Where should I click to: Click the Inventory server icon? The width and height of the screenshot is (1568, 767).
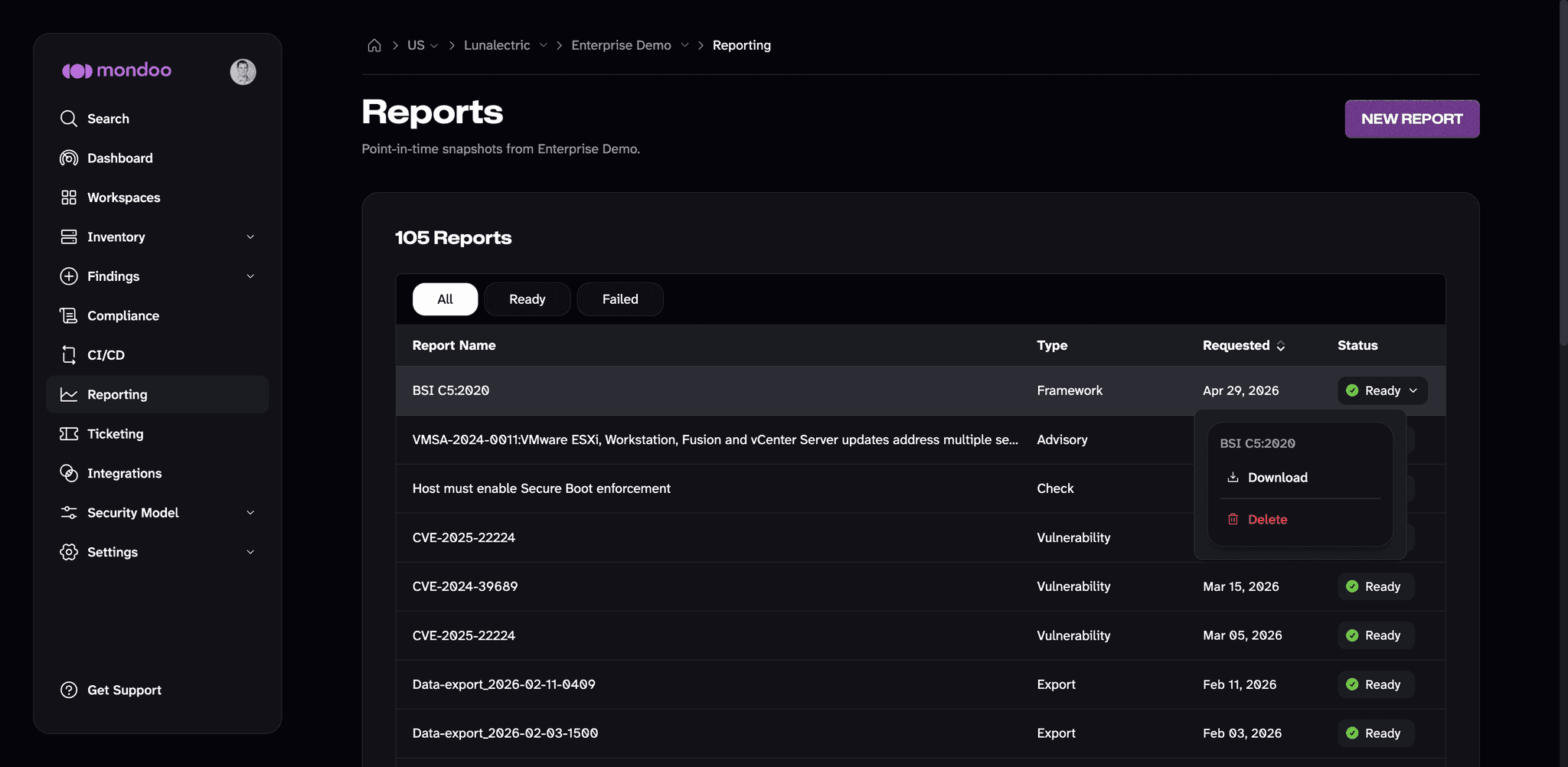point(69,237)
